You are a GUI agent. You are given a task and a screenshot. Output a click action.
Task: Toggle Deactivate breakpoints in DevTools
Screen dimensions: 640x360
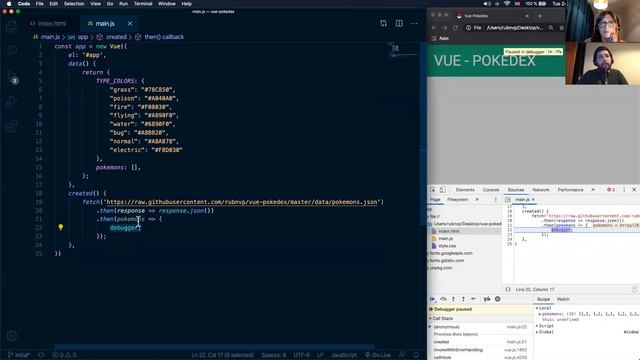487,299
